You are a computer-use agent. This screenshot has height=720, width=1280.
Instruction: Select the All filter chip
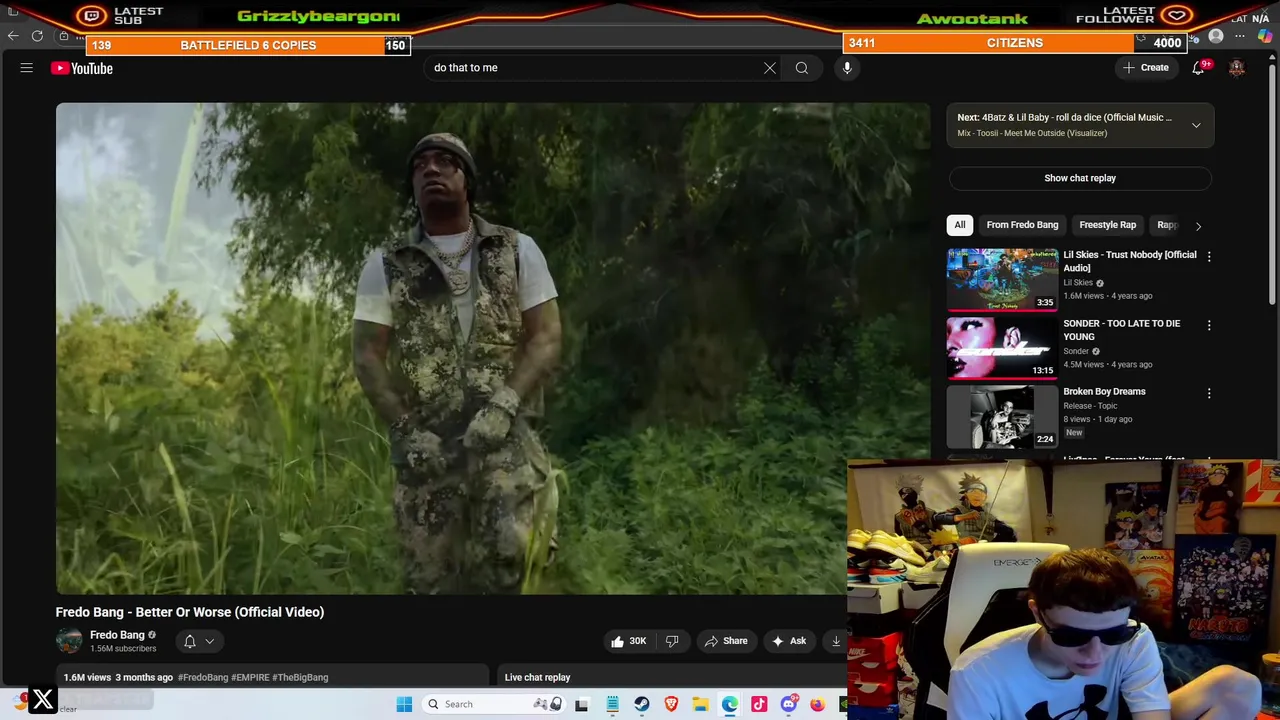960,225
